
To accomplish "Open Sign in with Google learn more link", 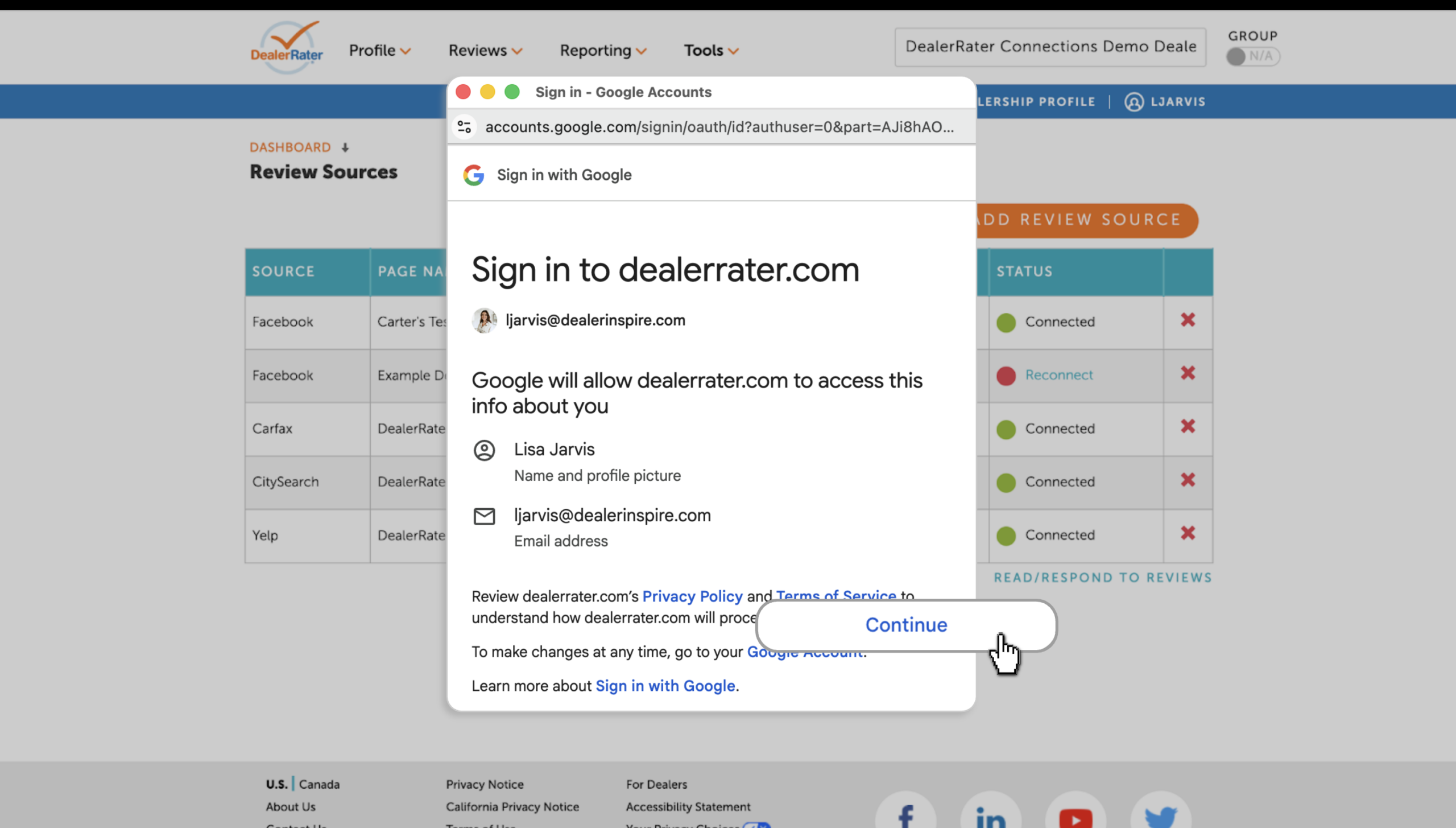I will [665, 686].
